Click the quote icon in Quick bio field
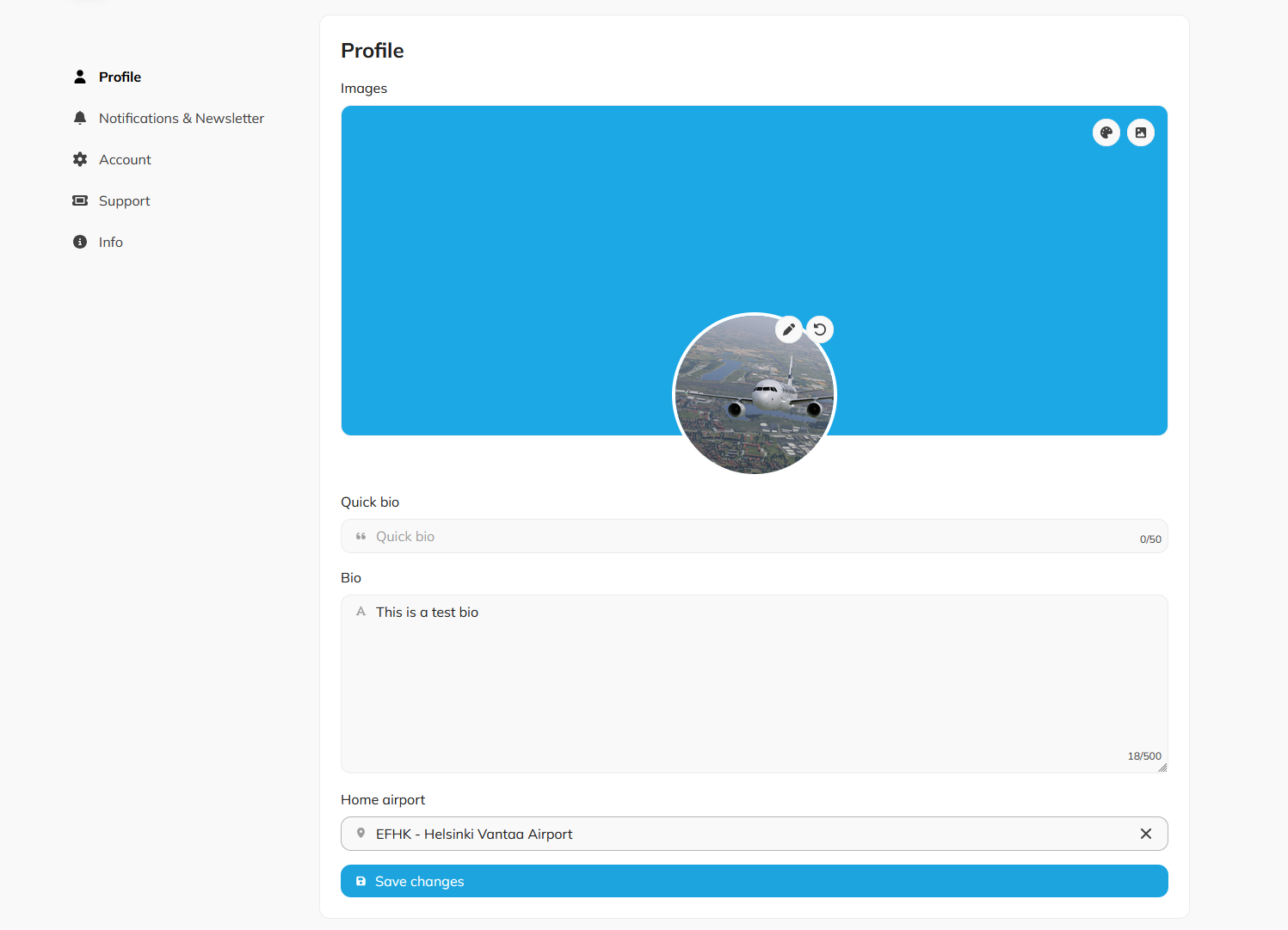This screenshot has height=930, width=1288. pos(361,536)
